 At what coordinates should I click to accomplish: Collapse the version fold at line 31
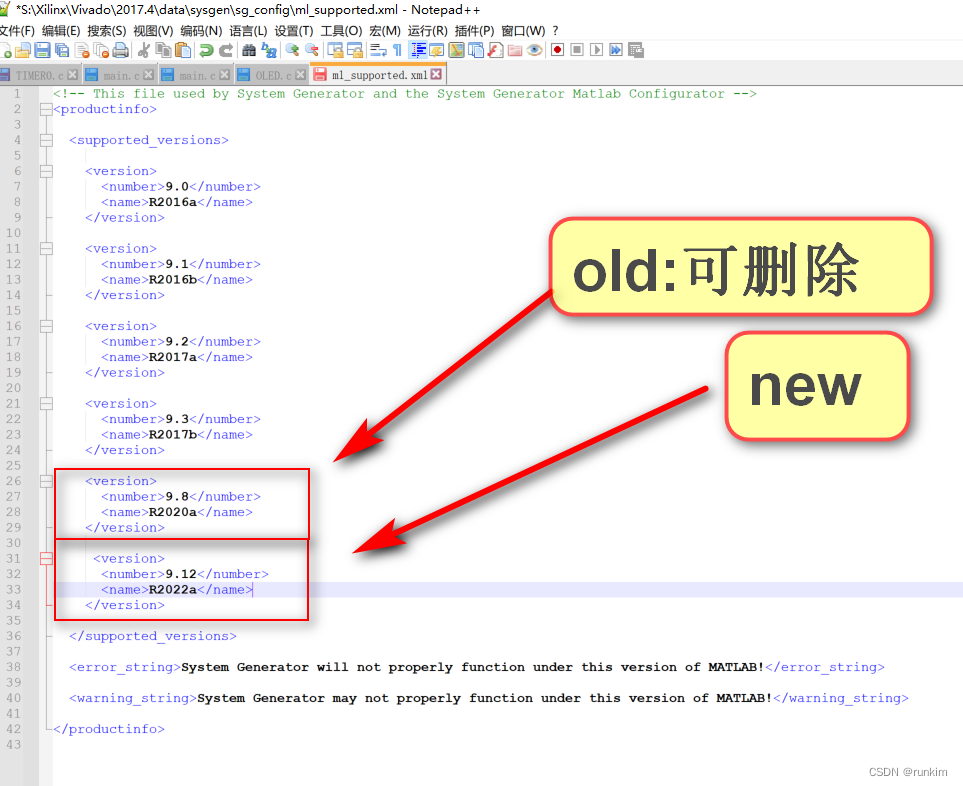46,558
